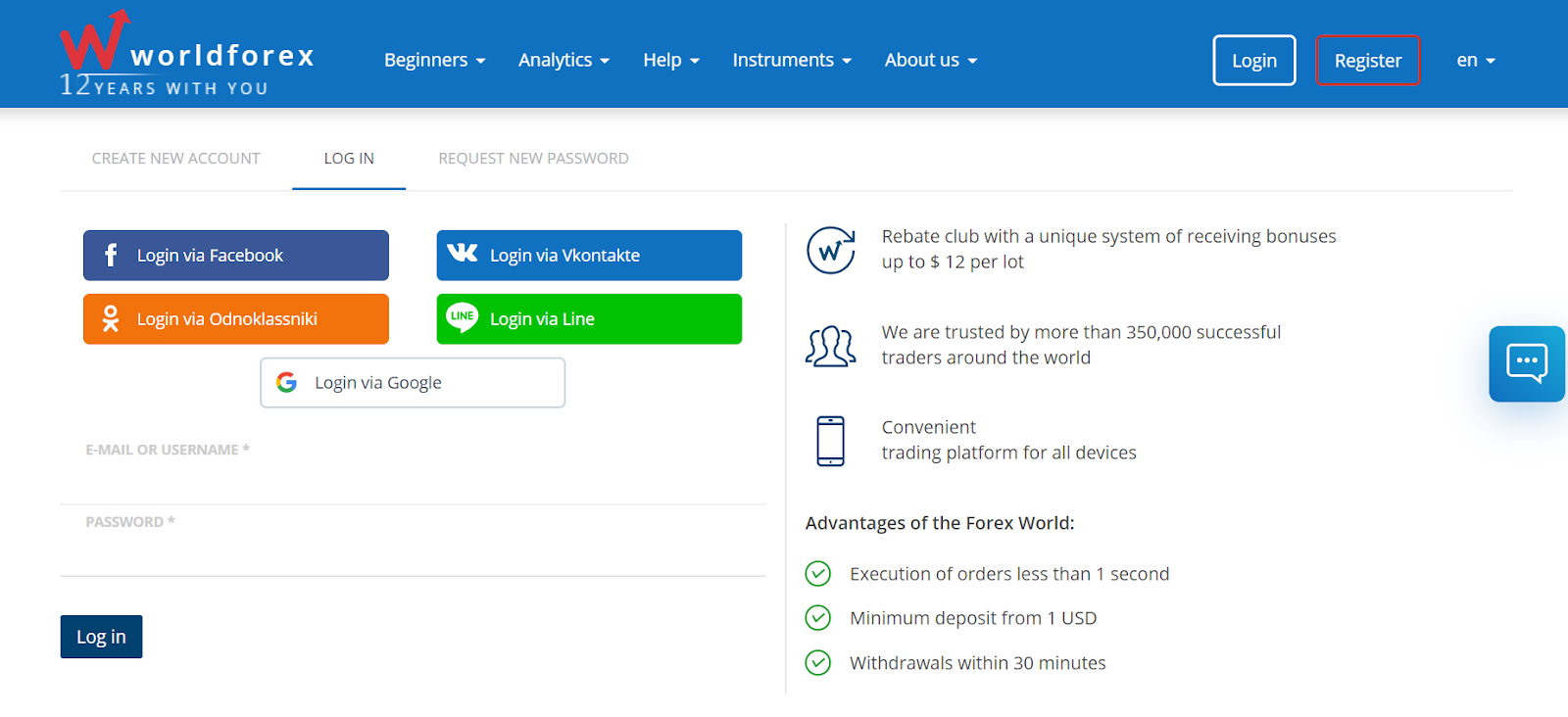Screen dimensions: 1568x717
Task: Click the Login header button
Action: coord(1254,60)
